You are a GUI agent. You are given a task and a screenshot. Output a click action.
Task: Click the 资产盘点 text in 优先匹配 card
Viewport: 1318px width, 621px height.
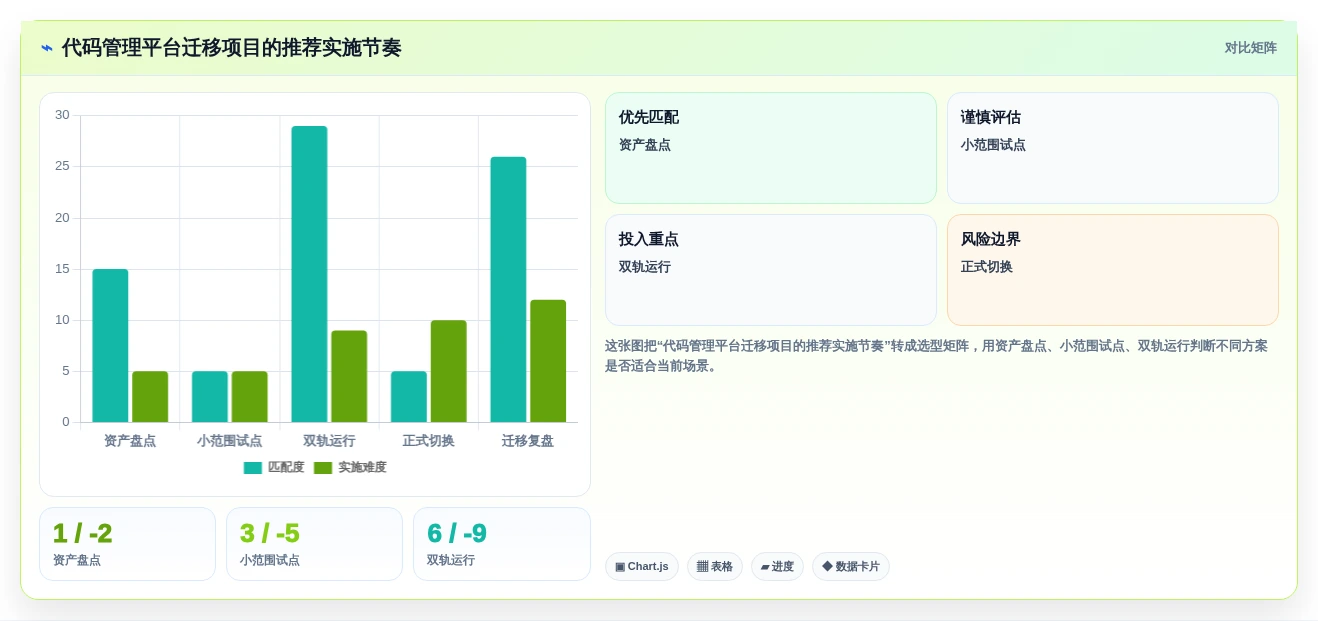(645, 145)
